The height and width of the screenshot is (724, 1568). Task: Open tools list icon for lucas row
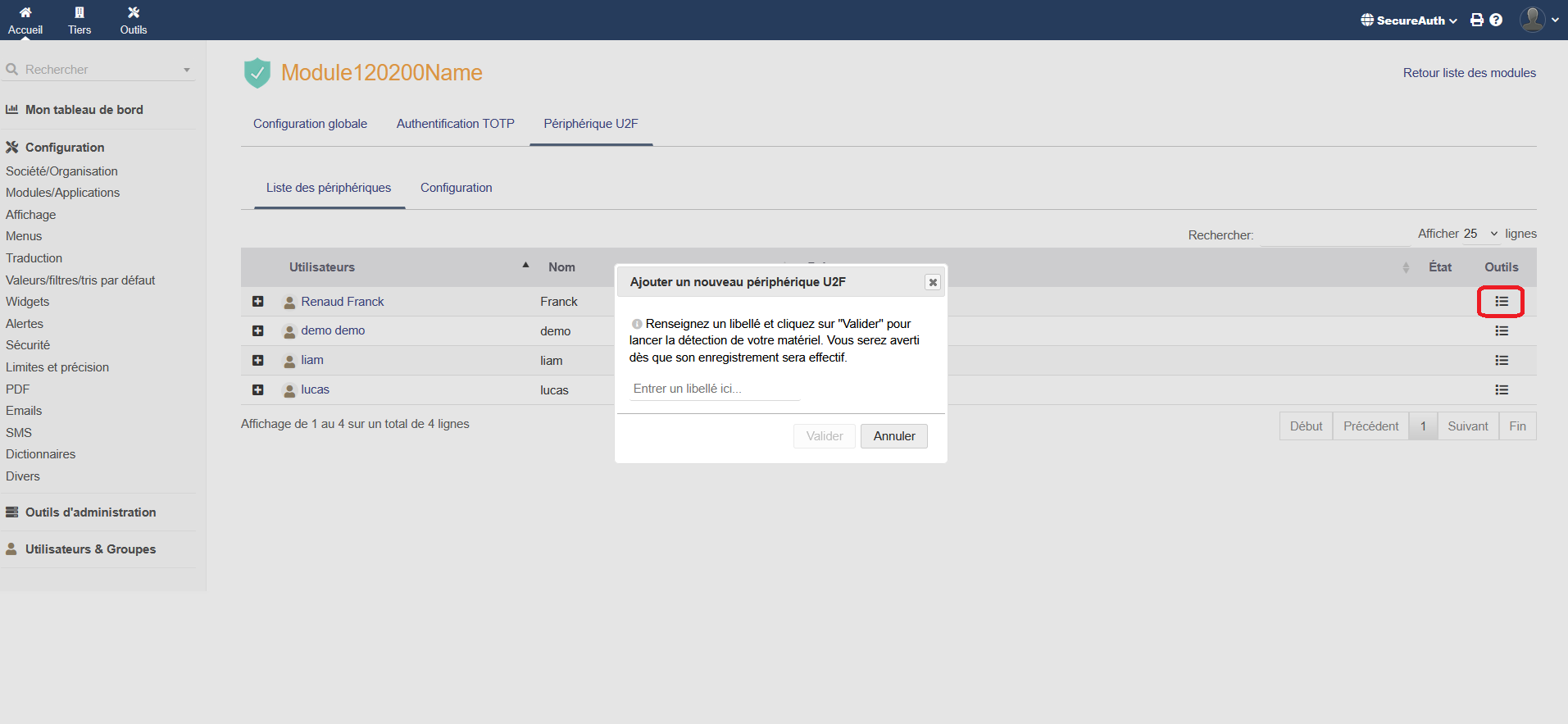[x=1501, y=390]
